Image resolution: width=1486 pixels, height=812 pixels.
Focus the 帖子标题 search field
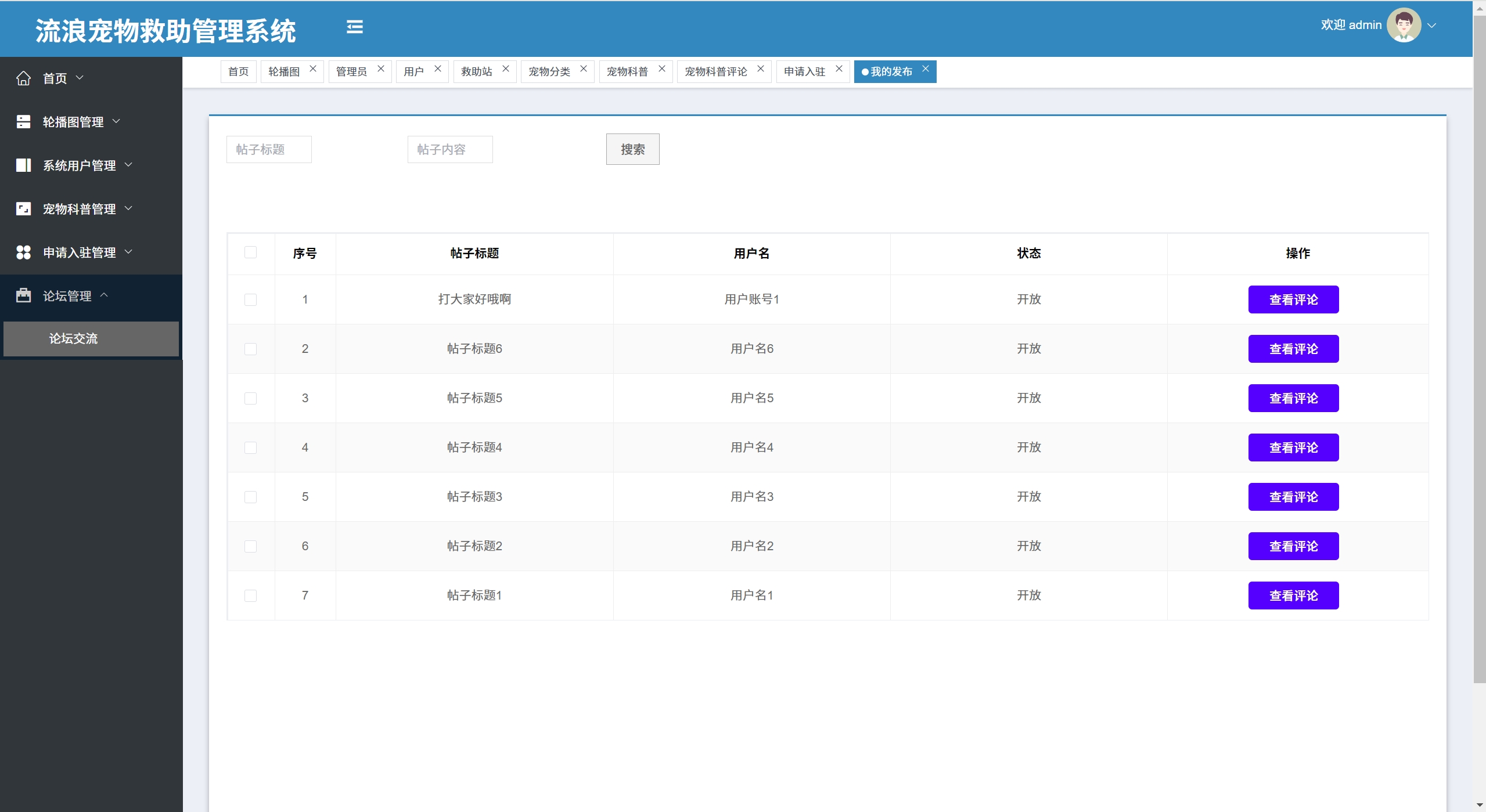pyautogui.click(x=269, y=150)
